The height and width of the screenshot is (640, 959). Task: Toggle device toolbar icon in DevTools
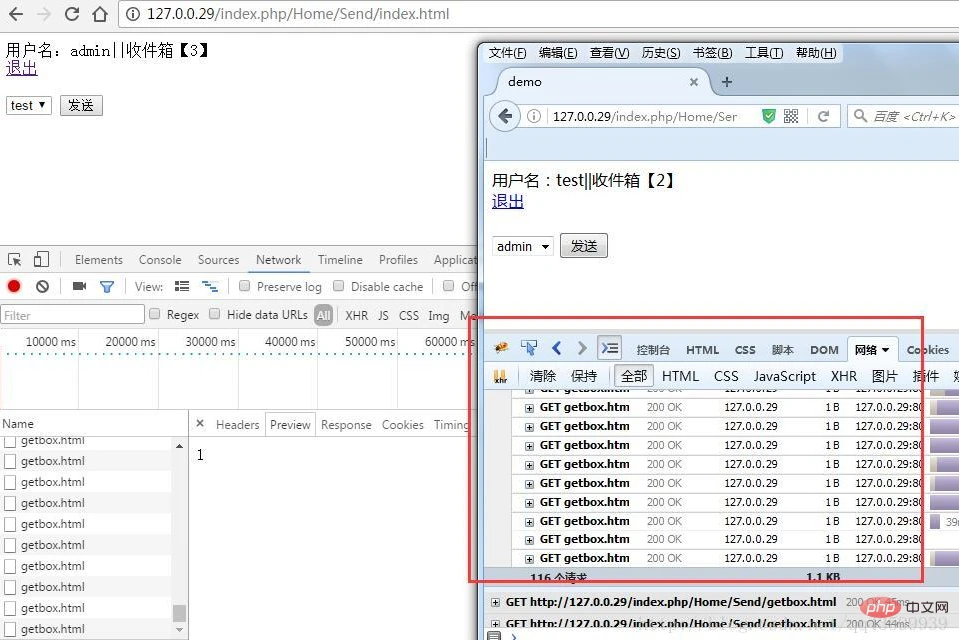point(41,260)
